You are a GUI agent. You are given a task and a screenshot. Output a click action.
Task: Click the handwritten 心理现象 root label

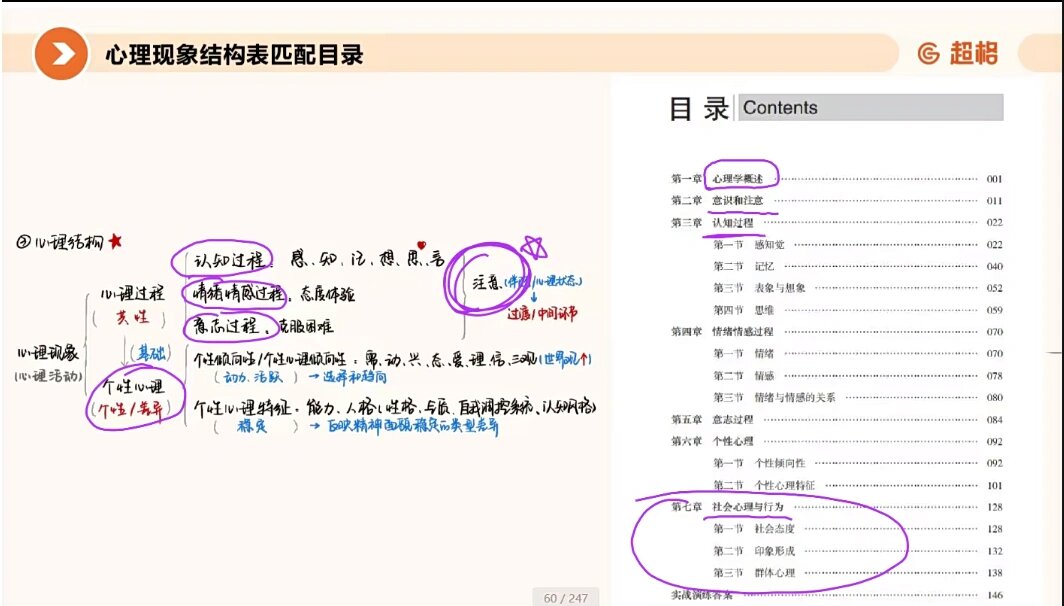48,353
